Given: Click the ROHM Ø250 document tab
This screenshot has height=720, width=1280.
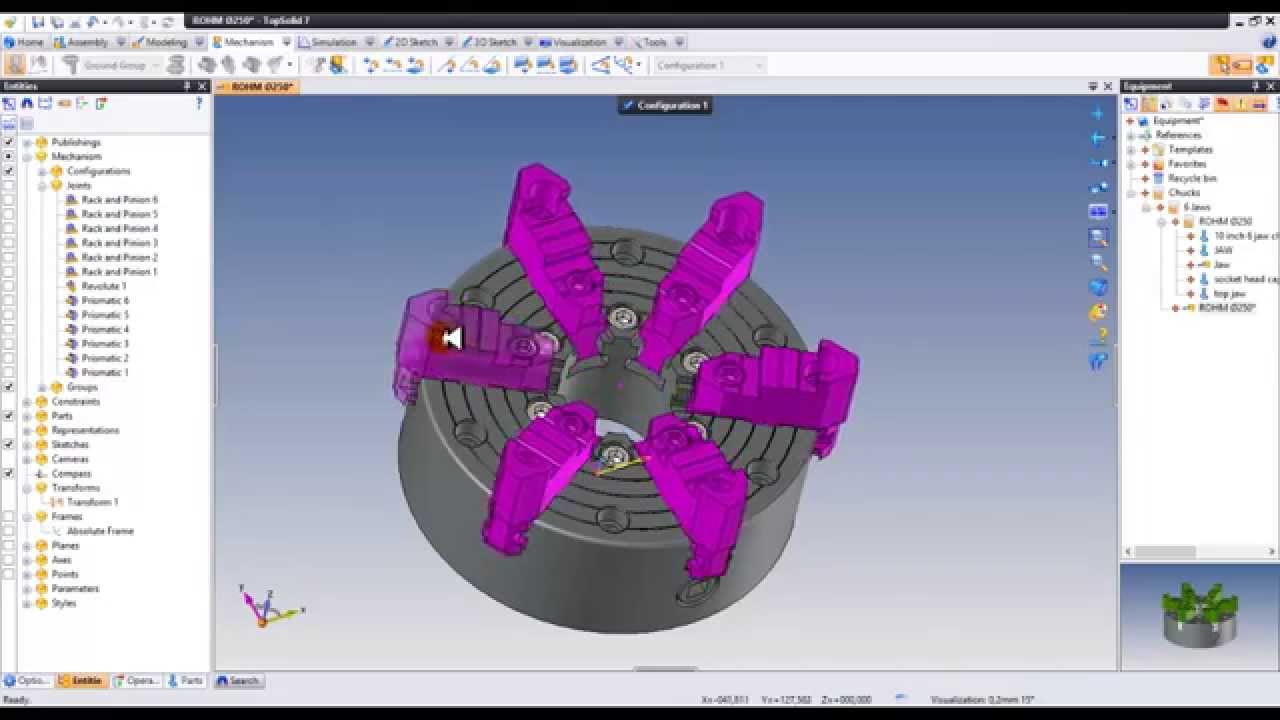Looking at the screenshot, I should (257, 87).
